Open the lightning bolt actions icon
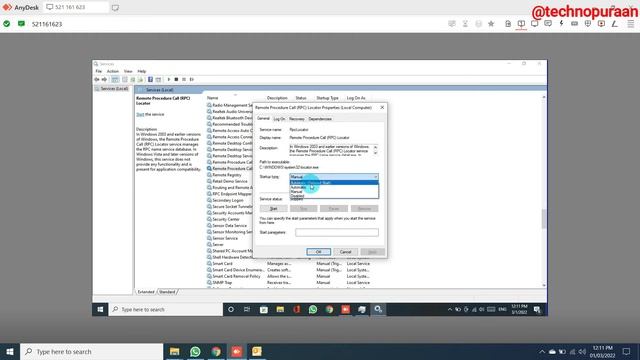 tap(561, 24)
